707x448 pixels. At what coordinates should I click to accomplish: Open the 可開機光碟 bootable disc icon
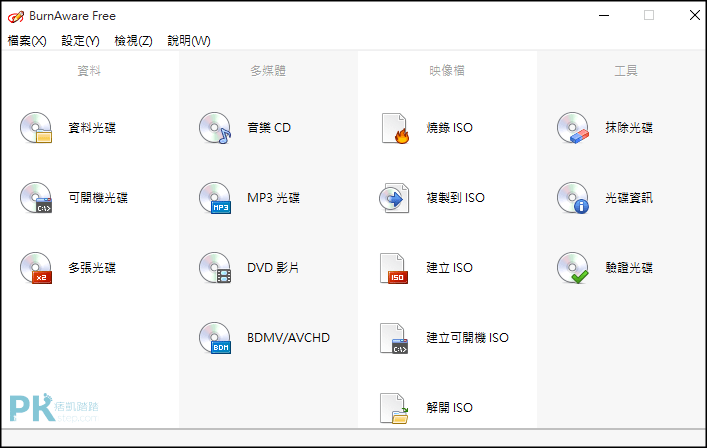point(36,198)
